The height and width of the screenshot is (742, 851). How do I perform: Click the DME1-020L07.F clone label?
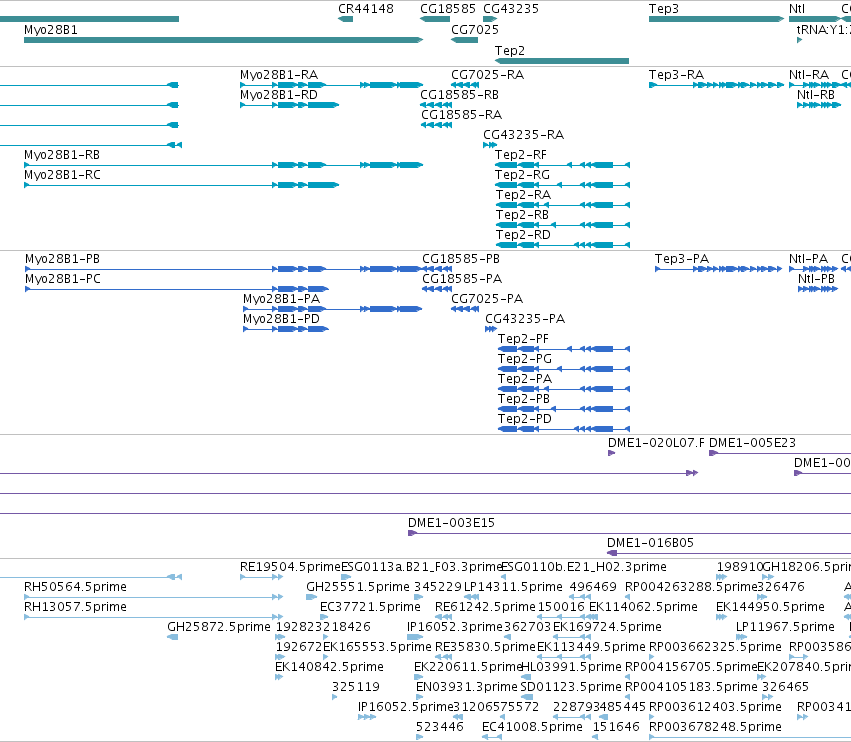point(656,442)
